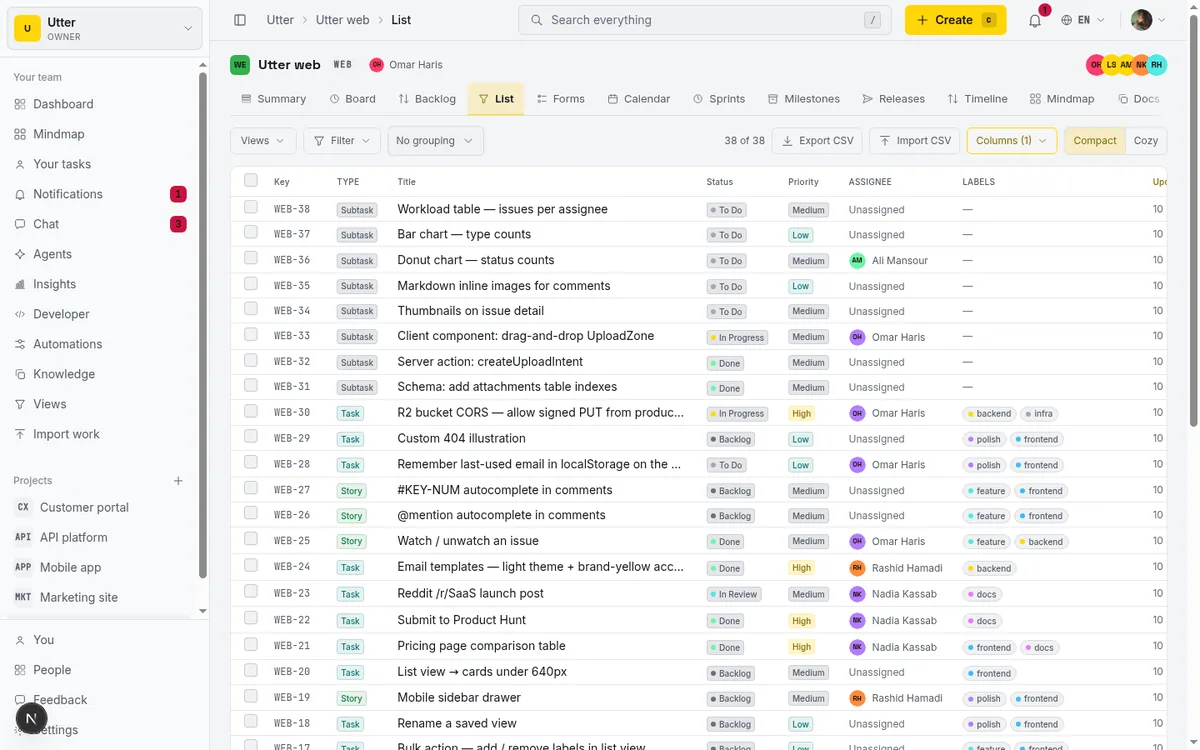Screen dimensions: 1200x750
Task: Click the yellow Create button
Action: point(955,20)
